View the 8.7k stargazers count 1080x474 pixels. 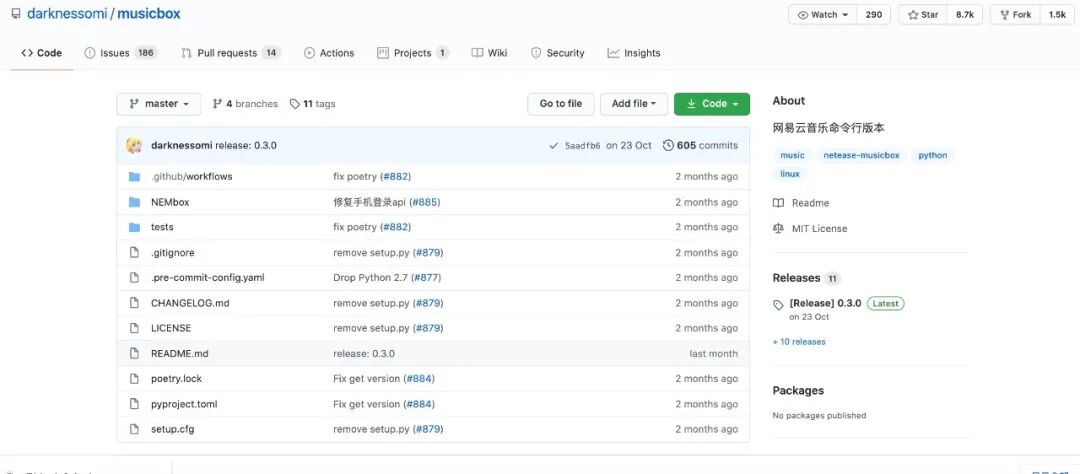[964, 14]
